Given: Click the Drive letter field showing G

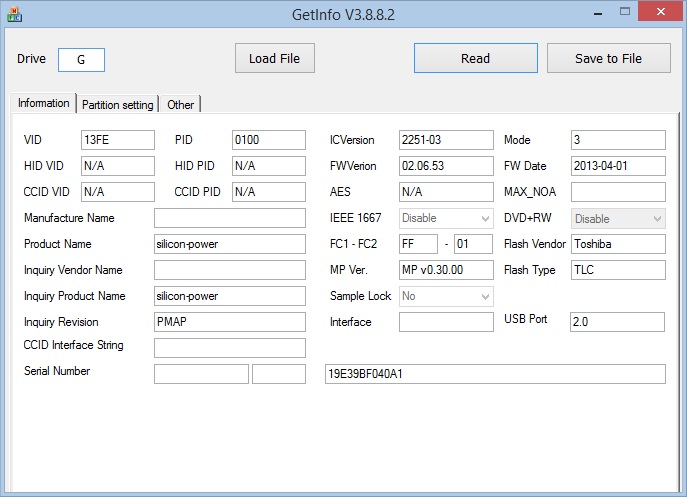Looking at the screenshot, I should point(81,60).
